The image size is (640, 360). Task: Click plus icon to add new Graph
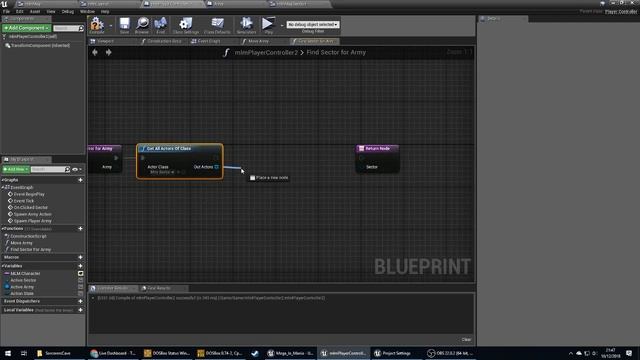(x=80, y=180)
